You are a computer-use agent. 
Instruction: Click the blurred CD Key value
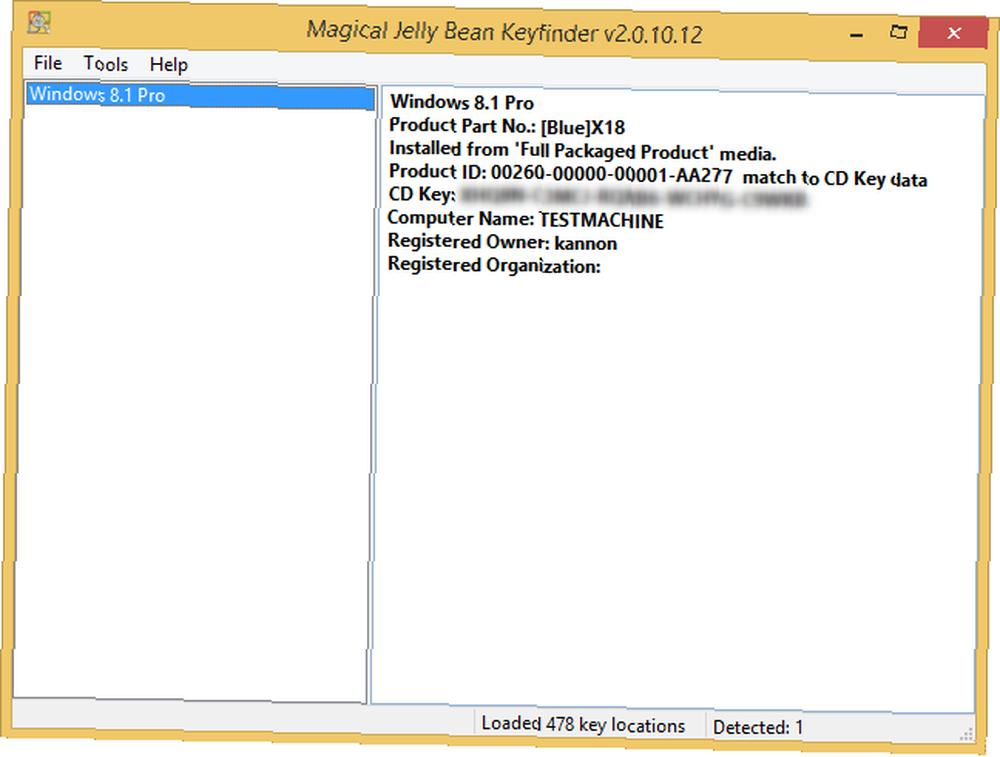pyautogui.click(x=633, y=196)
